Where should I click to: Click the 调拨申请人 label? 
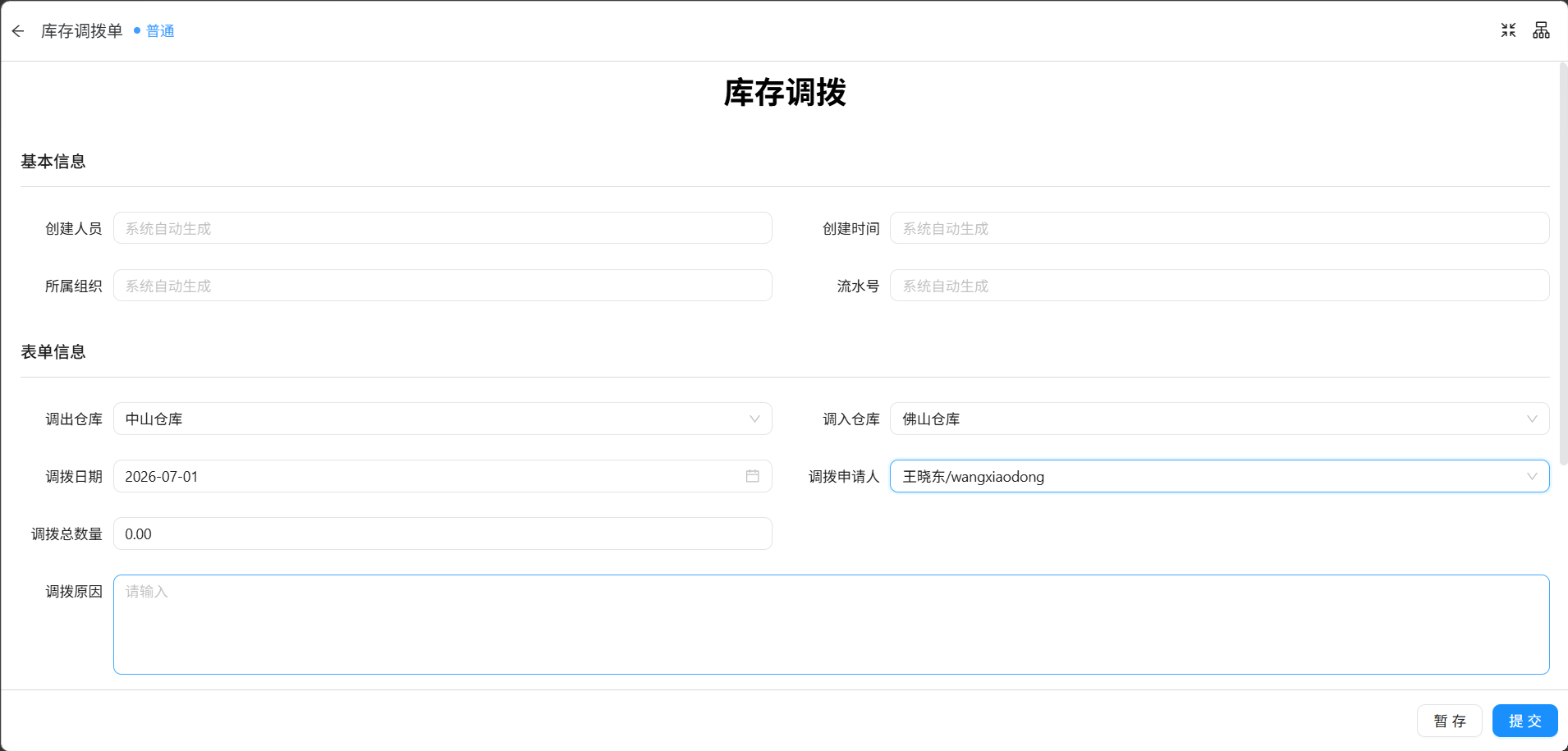pos(844,477)
